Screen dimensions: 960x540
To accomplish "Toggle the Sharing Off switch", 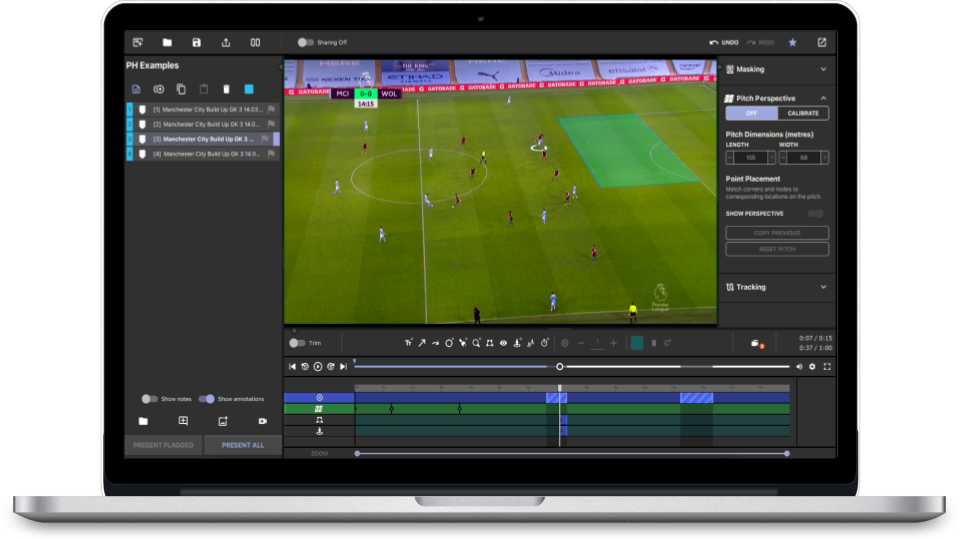I will coord(305,43).
